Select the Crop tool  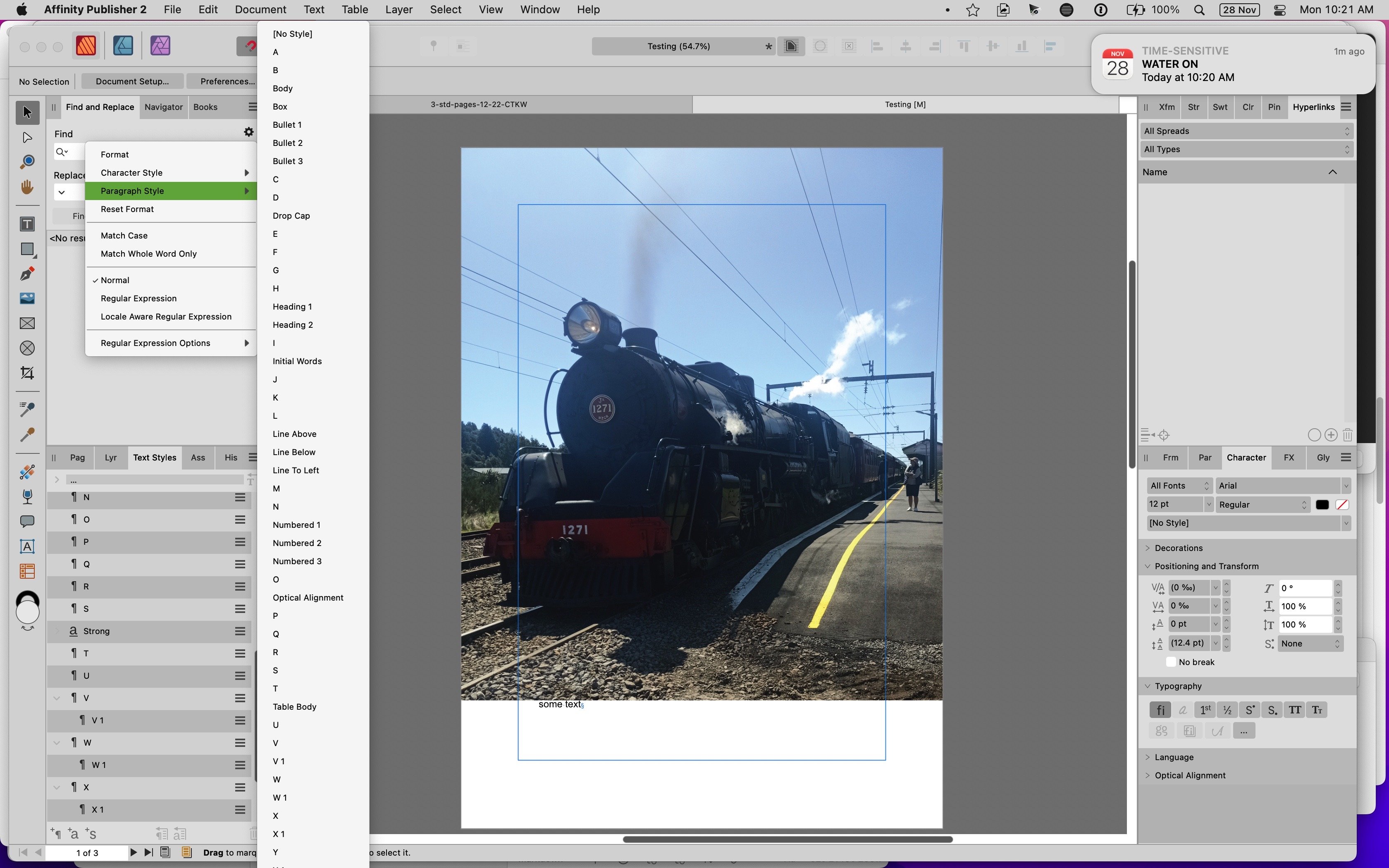(x=27, y=373)
